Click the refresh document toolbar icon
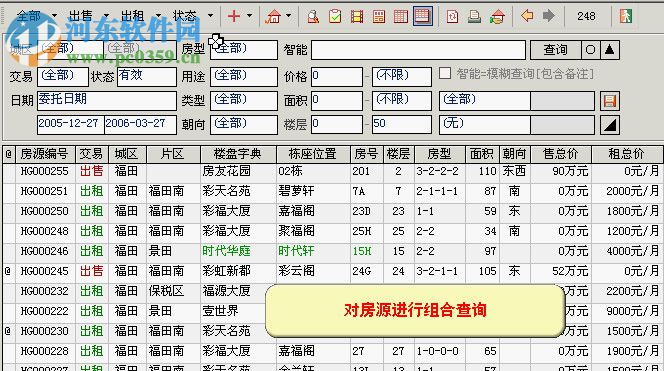664x371 pixels. tap(452, 17)
